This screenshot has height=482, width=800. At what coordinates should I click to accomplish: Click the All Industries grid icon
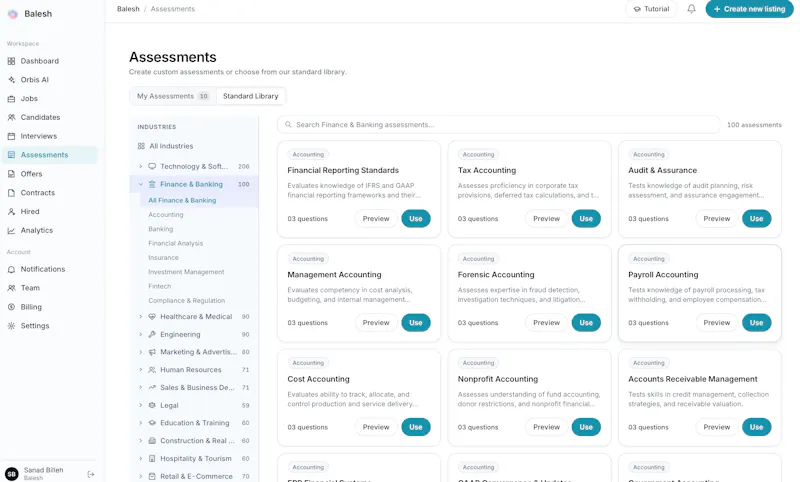point(141,146)
